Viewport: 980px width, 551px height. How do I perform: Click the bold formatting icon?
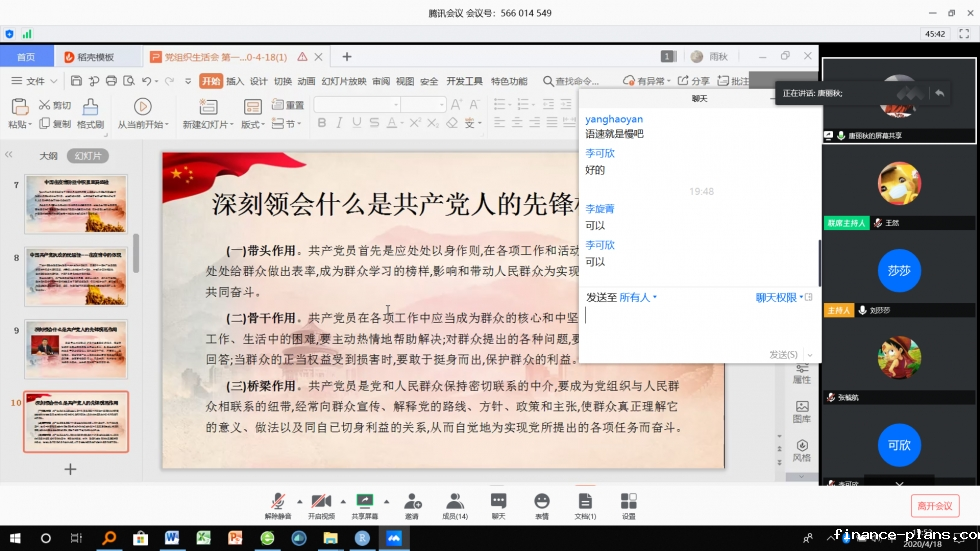tap(324, 124)
